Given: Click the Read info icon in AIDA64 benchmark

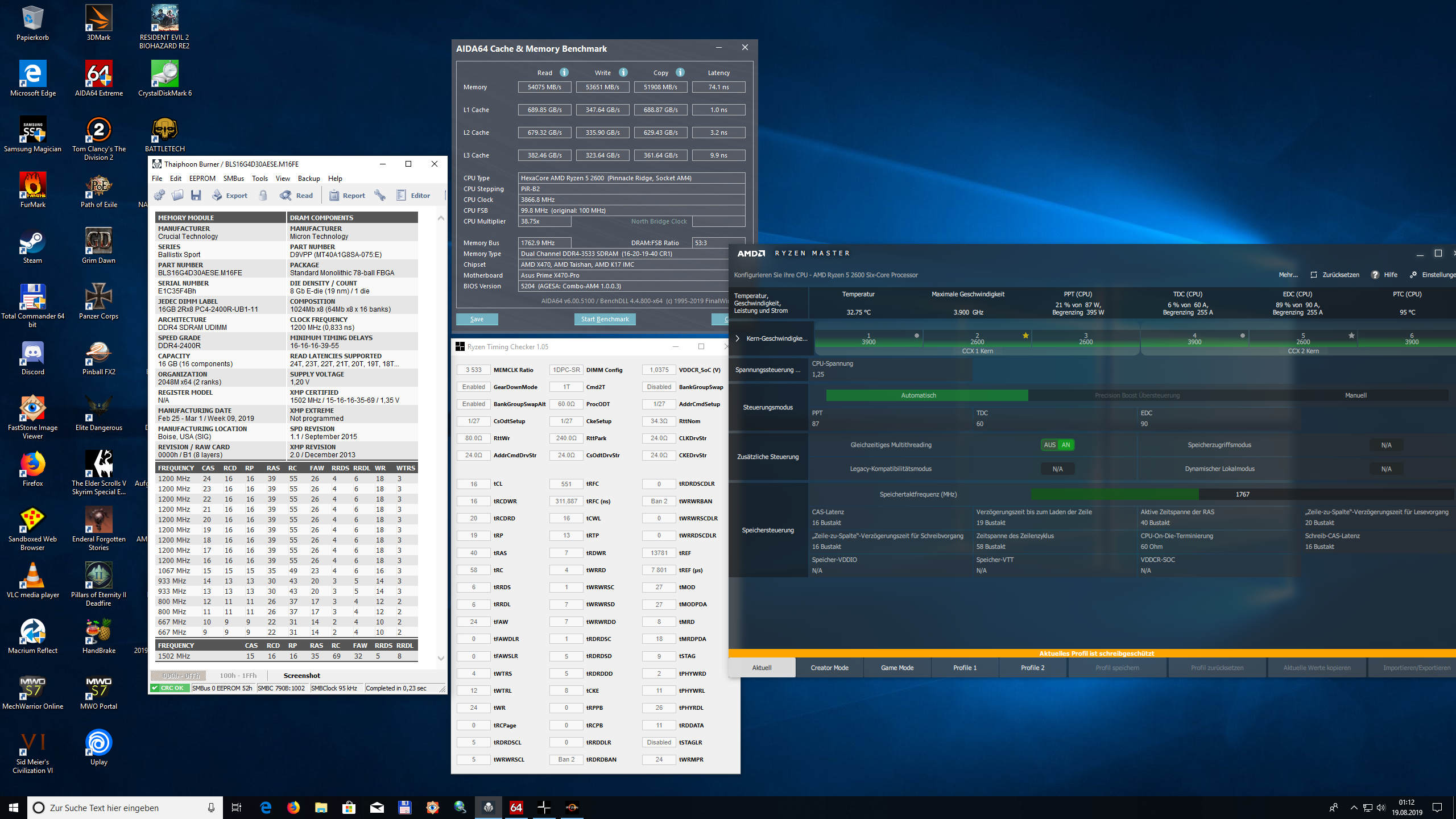Looking at the screenshot, I should pyautogui.click(x=564, y=72).
